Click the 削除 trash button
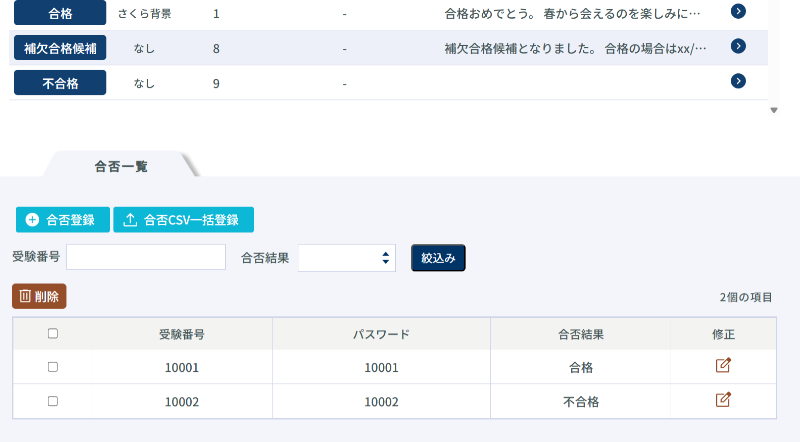This screenshot has width=800, height=442. (x=39, y=296)
